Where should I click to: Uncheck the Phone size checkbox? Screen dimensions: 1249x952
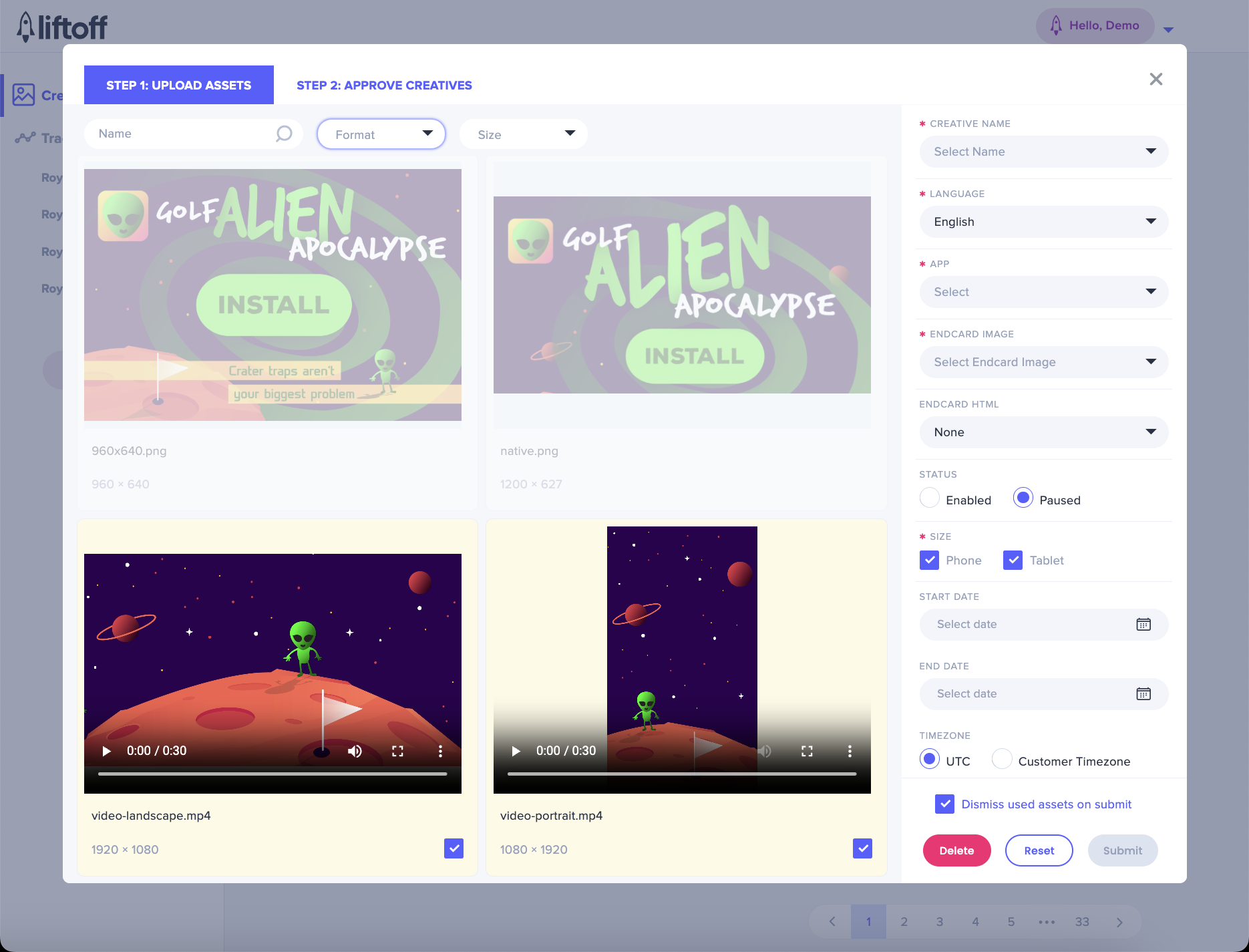(x=929, y=560)
